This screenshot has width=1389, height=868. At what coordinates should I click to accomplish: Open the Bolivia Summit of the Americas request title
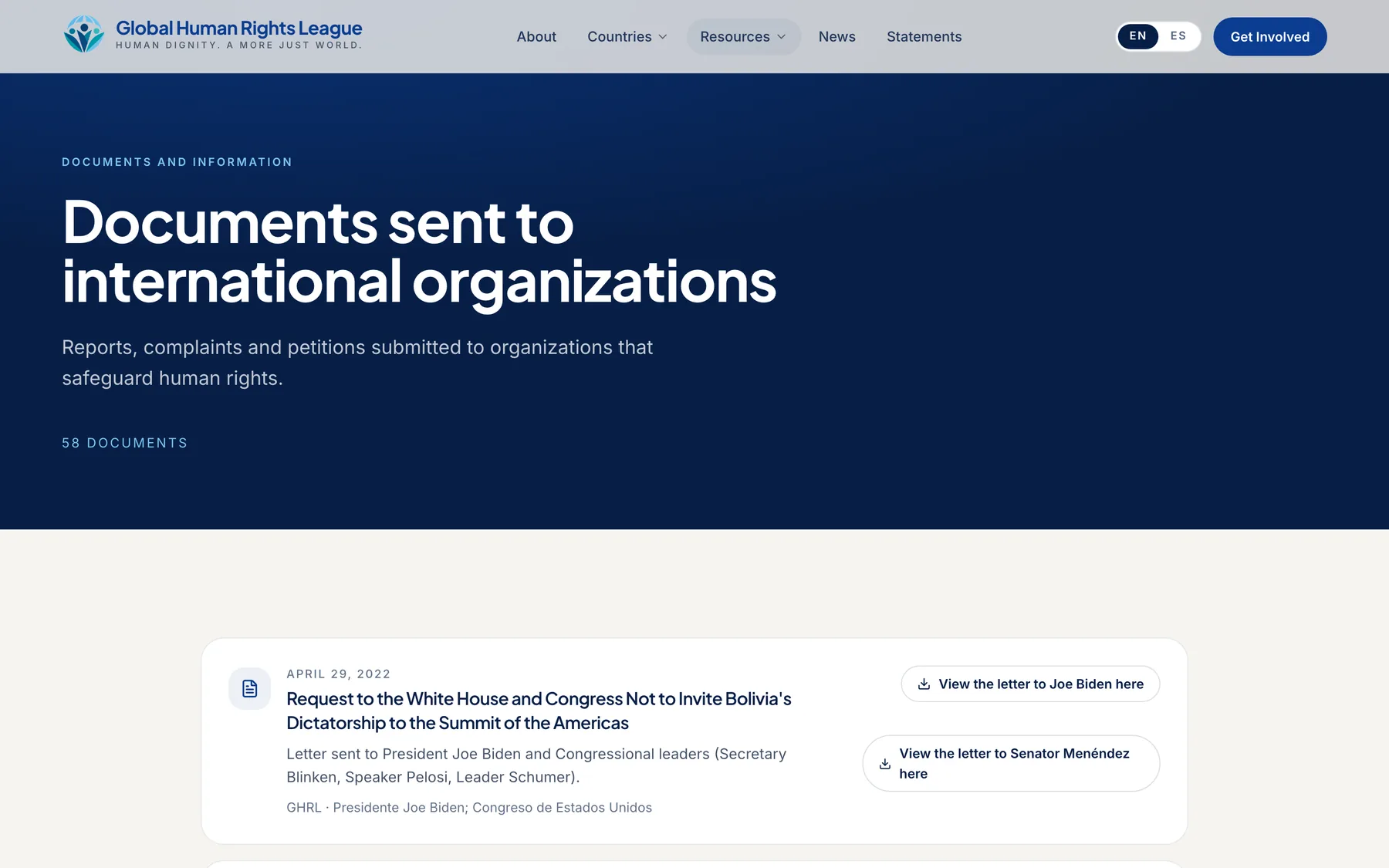click(x=539, y=711)
